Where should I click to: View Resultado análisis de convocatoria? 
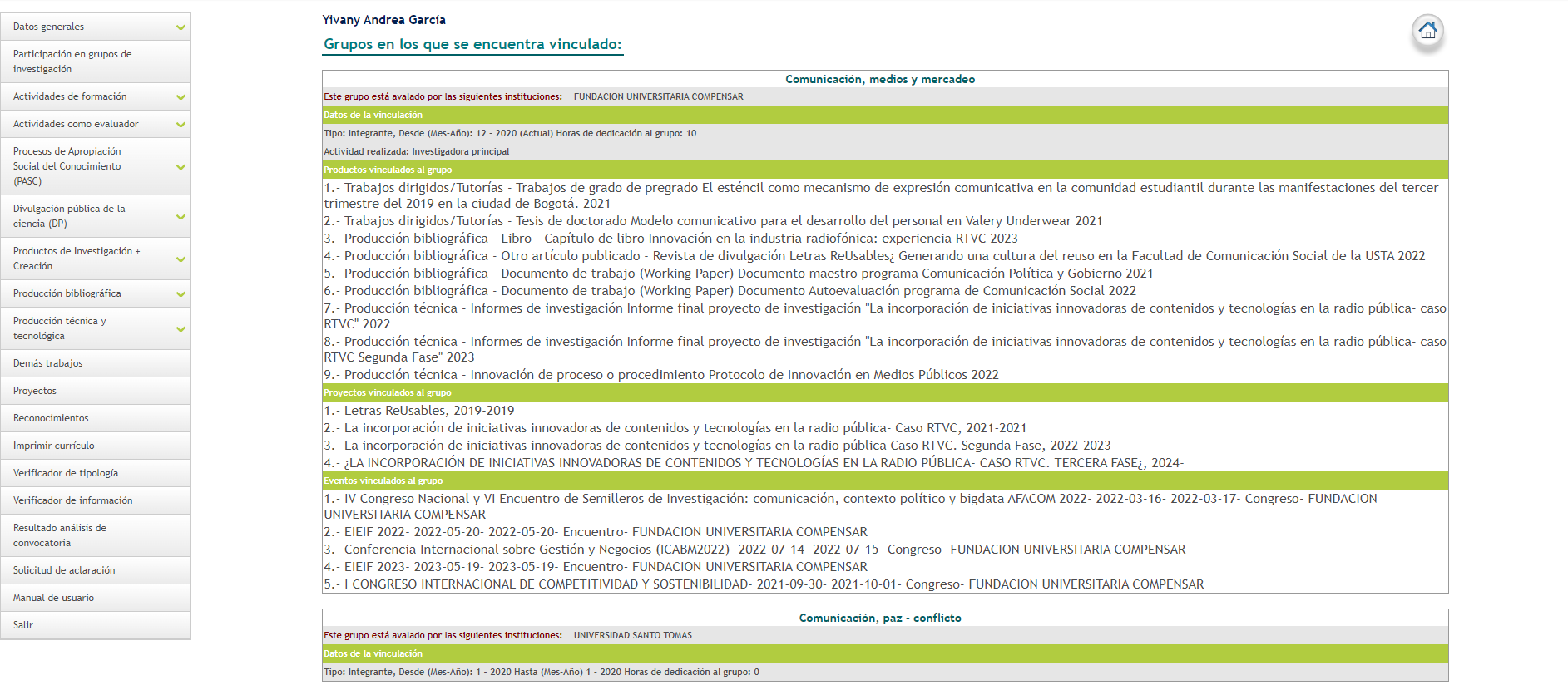60,535
